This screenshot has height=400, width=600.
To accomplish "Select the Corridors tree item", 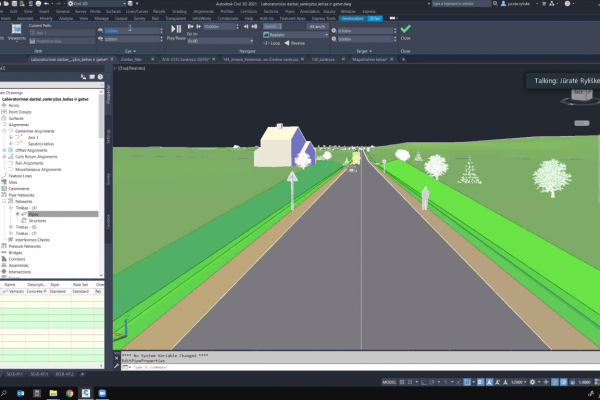I will tap(17, 259).
